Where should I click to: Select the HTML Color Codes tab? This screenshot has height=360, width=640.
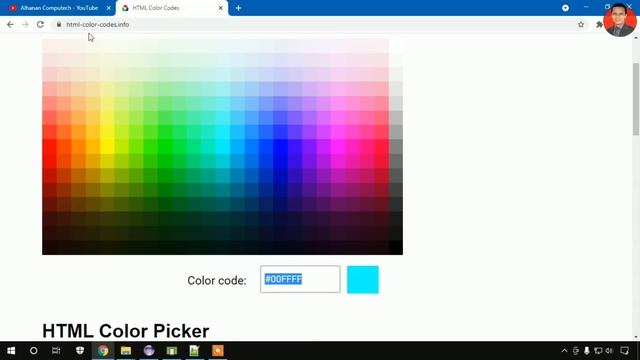coord(171,8)
